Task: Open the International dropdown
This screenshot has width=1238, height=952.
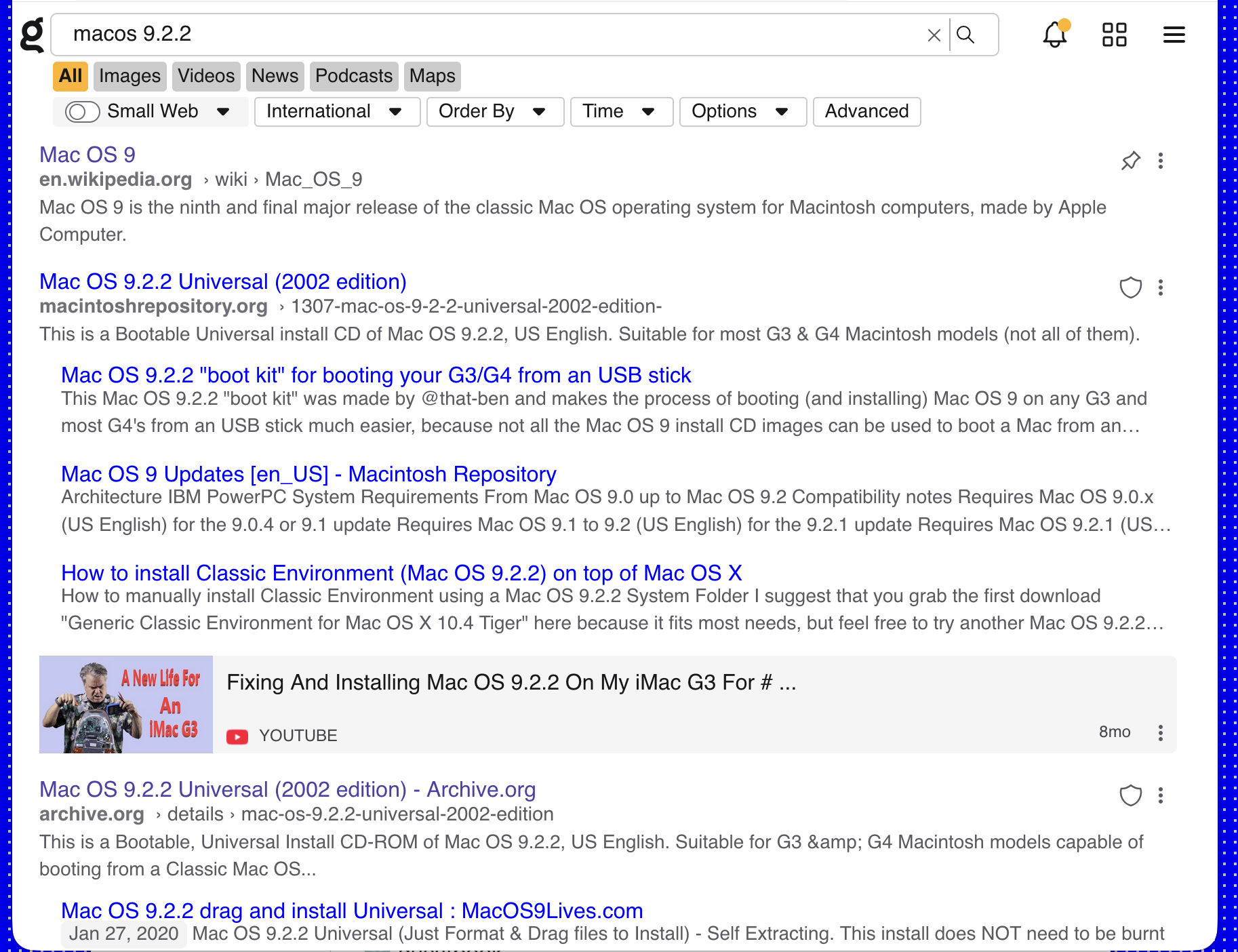Action: point(337,111)
